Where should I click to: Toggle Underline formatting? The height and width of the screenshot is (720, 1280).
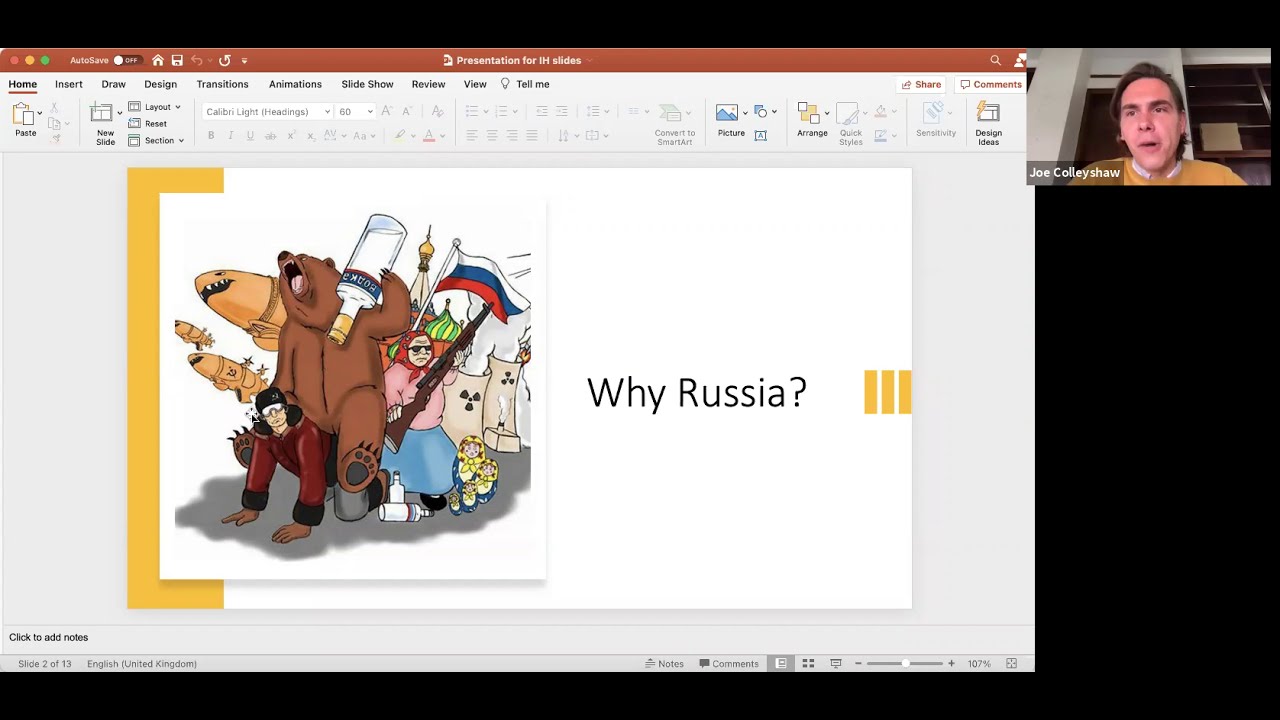(250, 136)
